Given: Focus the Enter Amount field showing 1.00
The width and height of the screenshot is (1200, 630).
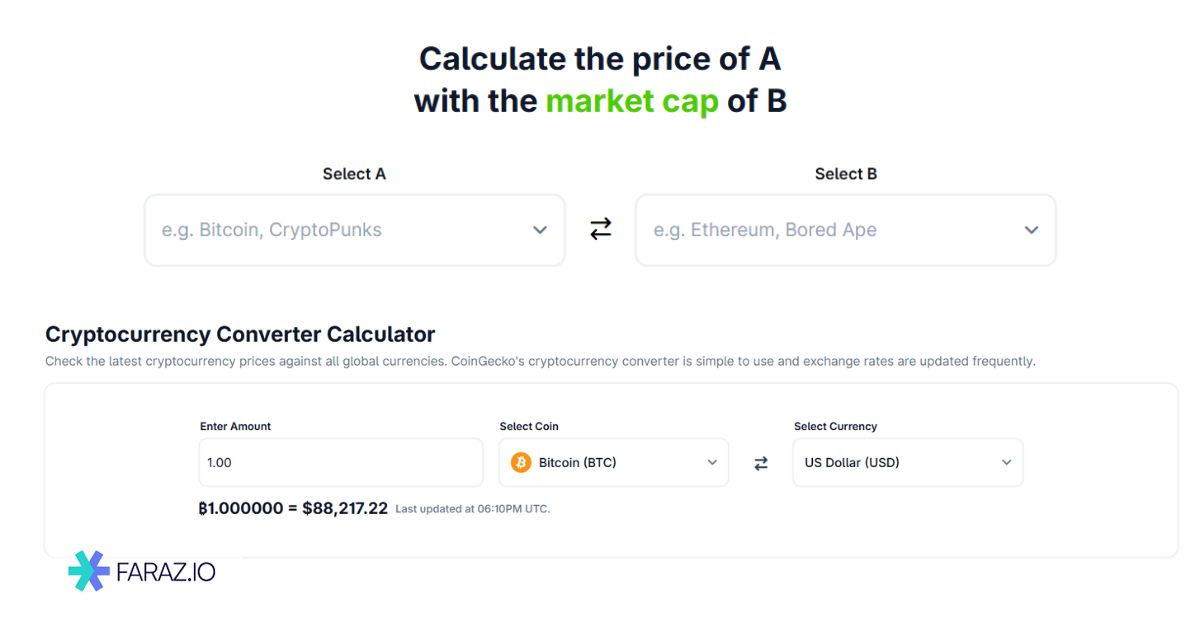Looking at the screenshot, I should (x=340, y=463).
